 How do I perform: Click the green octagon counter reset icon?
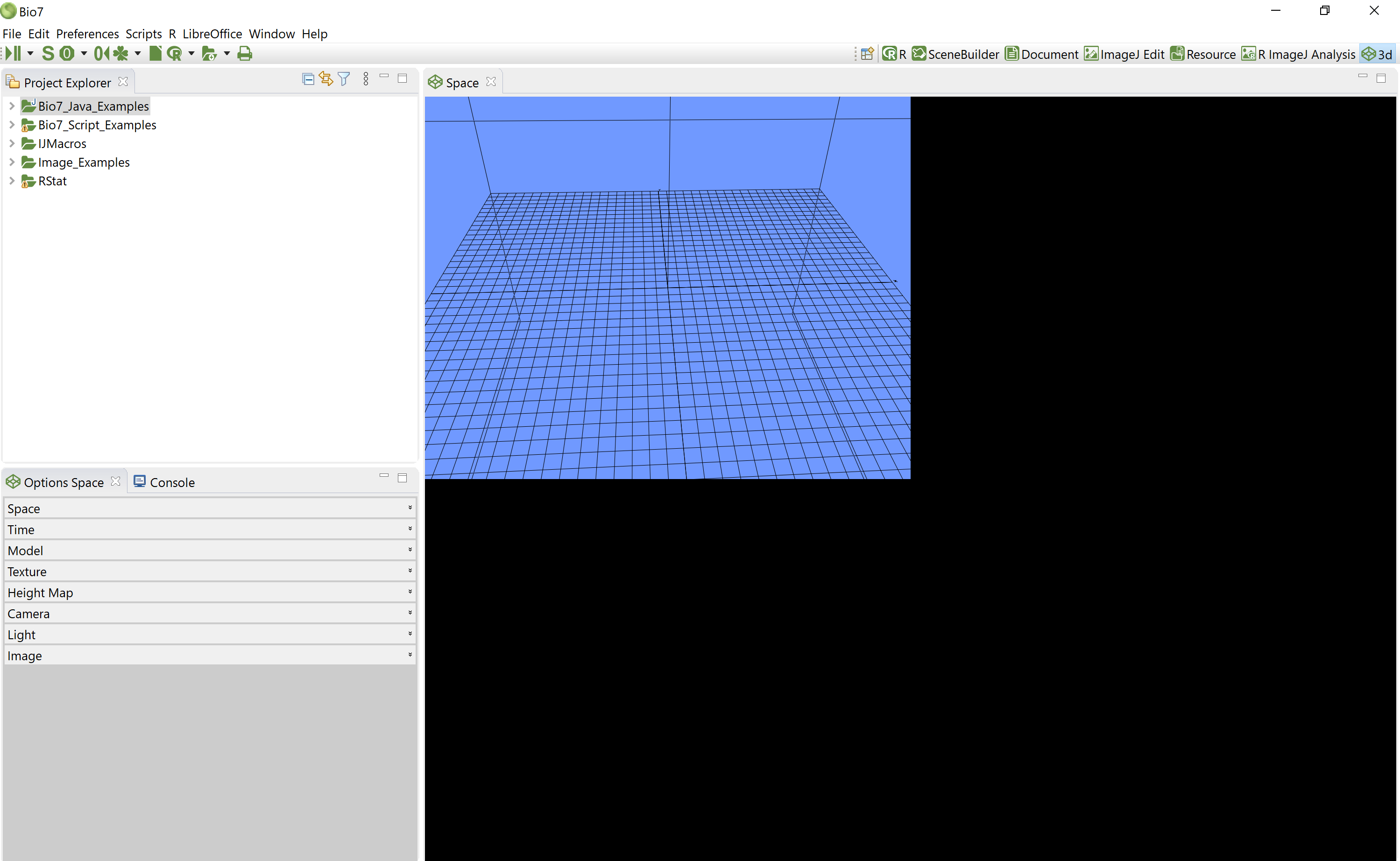tap(67, 54)
